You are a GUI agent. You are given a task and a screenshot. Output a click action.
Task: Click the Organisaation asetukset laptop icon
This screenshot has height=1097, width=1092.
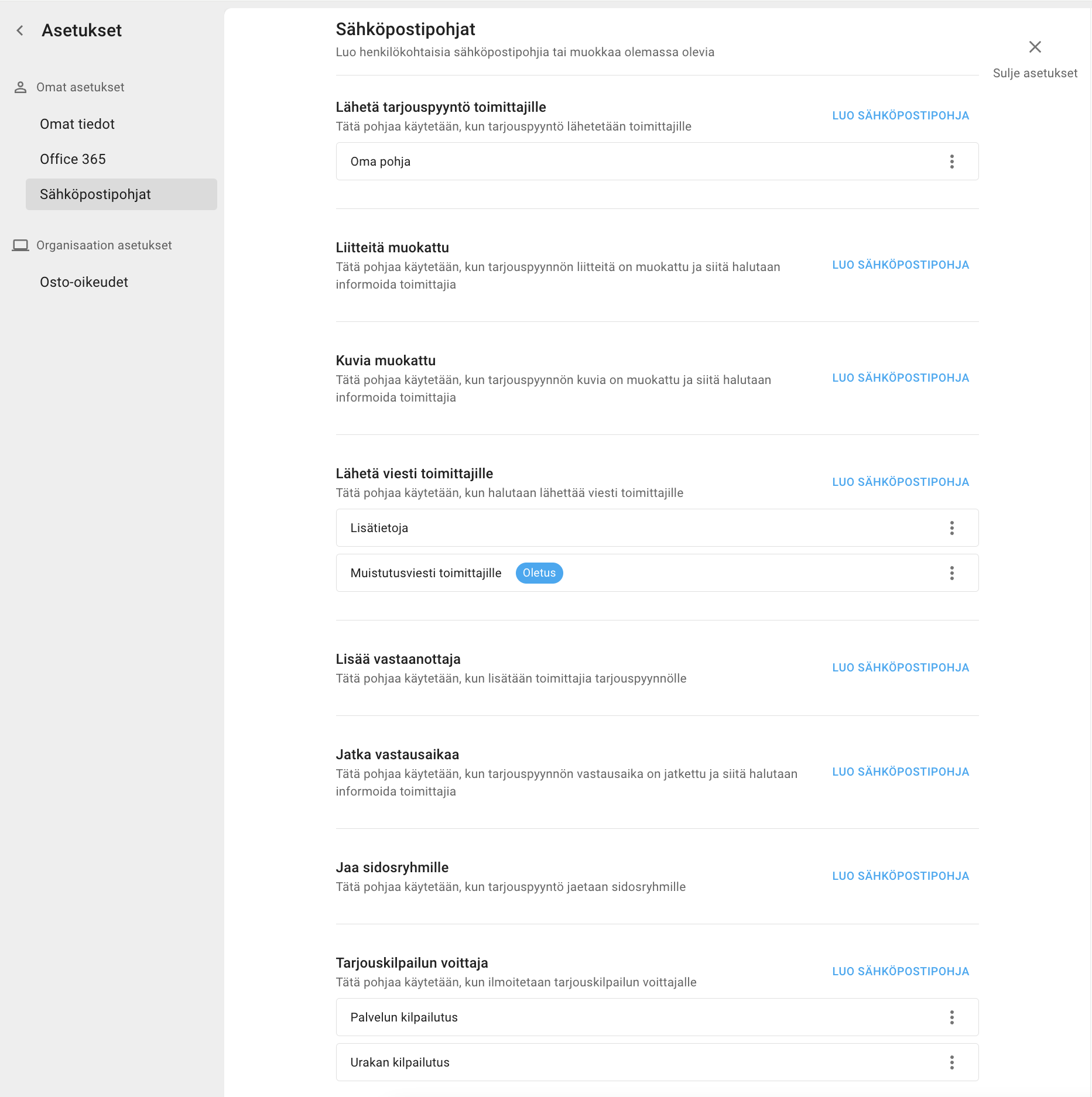pos(20,245)
